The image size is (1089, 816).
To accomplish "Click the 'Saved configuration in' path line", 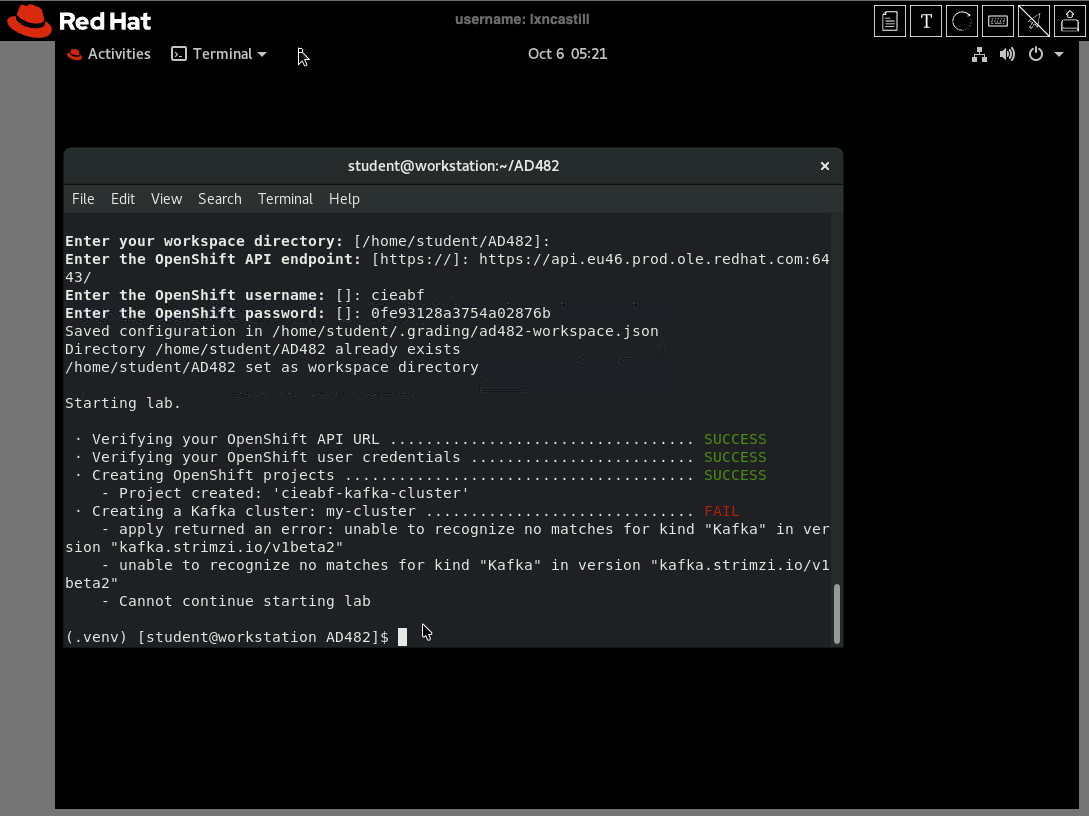I will (362, 331).
